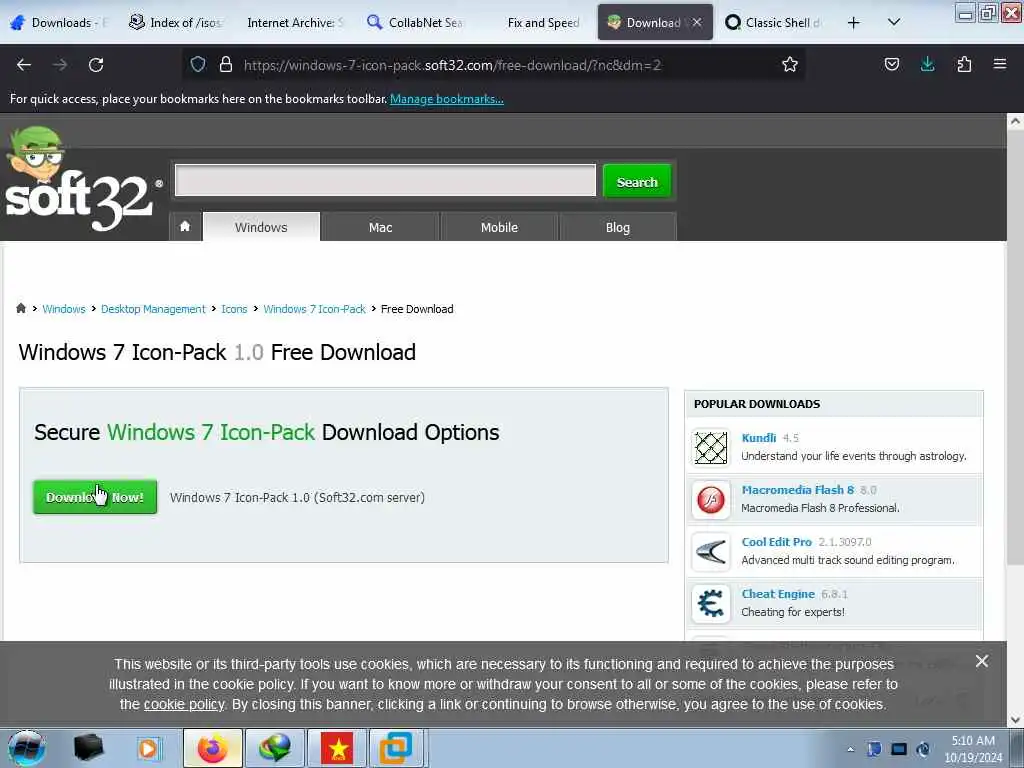Viewport: 1024px width, 768px height.
Task: Open the black folder taskbar icon
Action: pyautogui.click(x=88, y=748)
